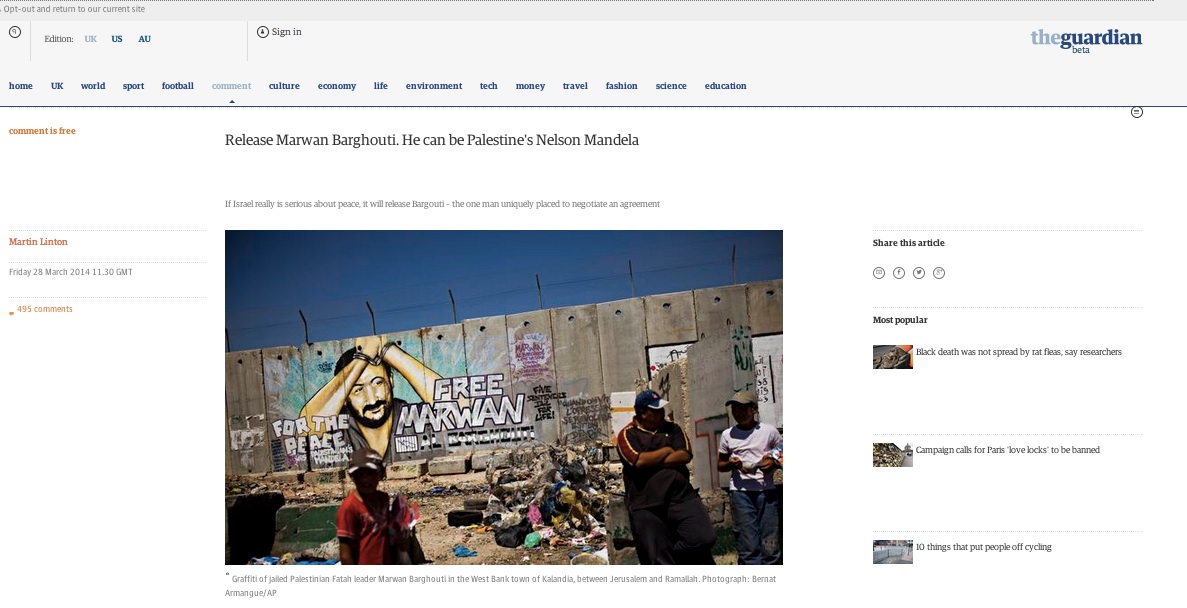Select the UK edition
The width and height of the screenshot is (1187, 608).
click(91, 39)
